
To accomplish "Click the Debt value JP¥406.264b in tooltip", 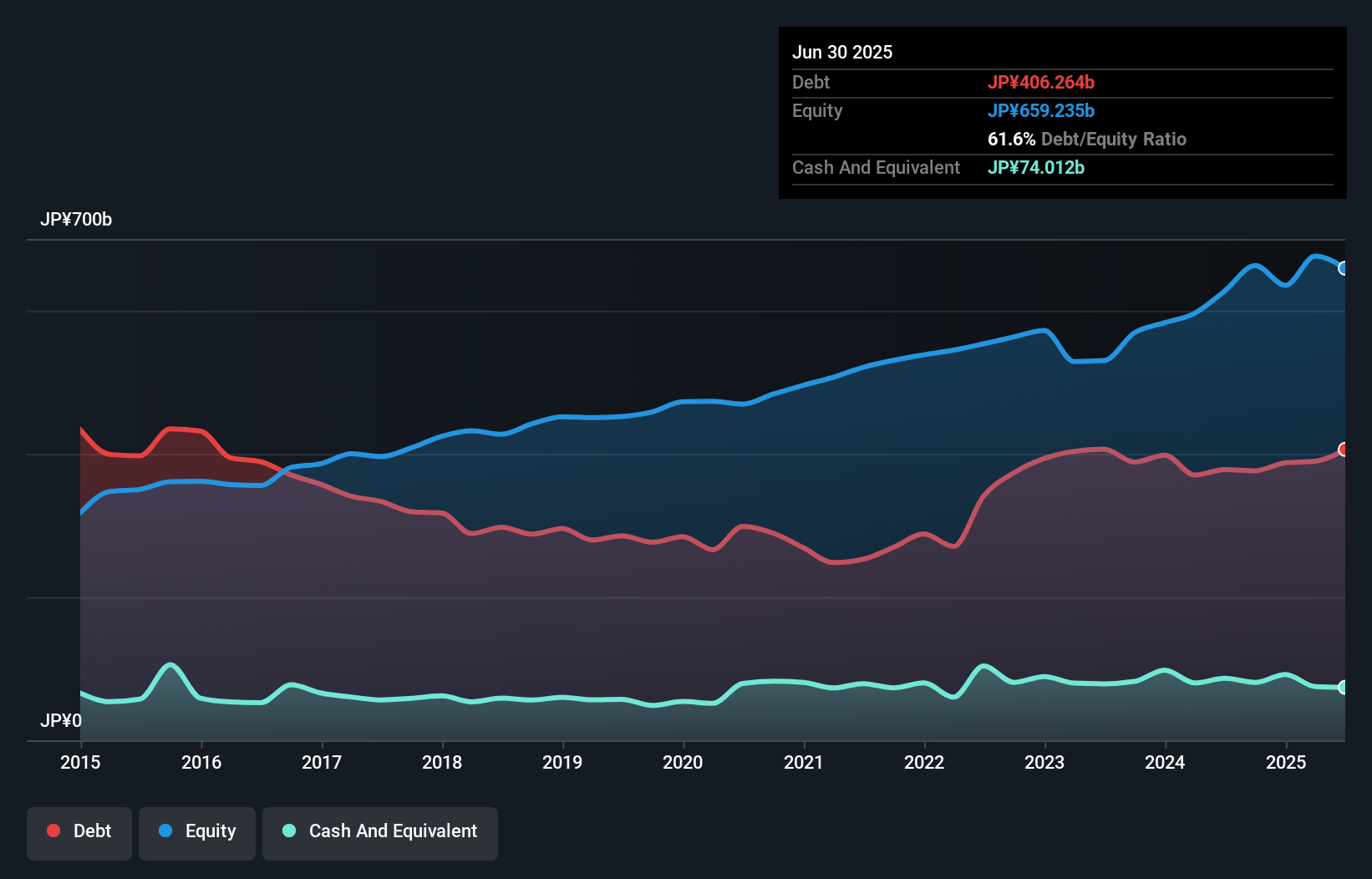I will 1042,82.
